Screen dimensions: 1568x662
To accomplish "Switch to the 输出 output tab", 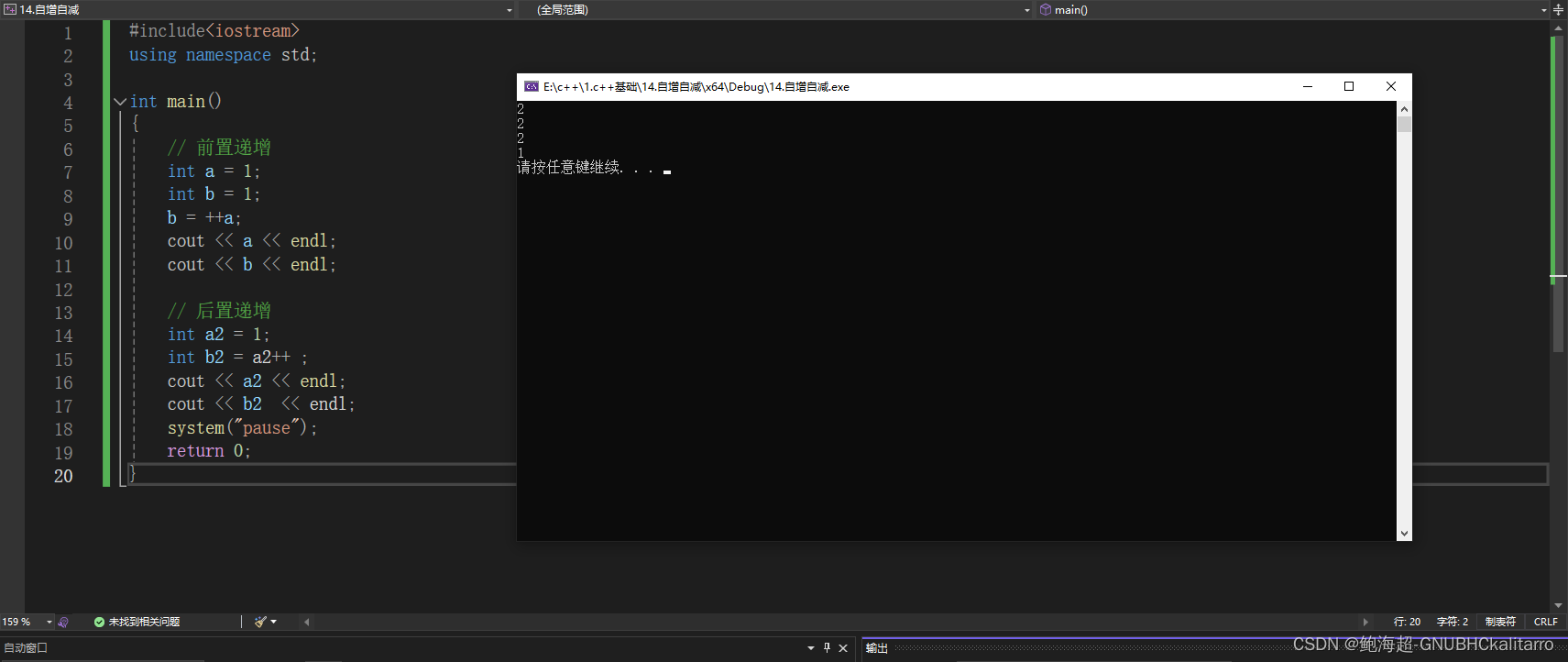I will pos(877,648).
